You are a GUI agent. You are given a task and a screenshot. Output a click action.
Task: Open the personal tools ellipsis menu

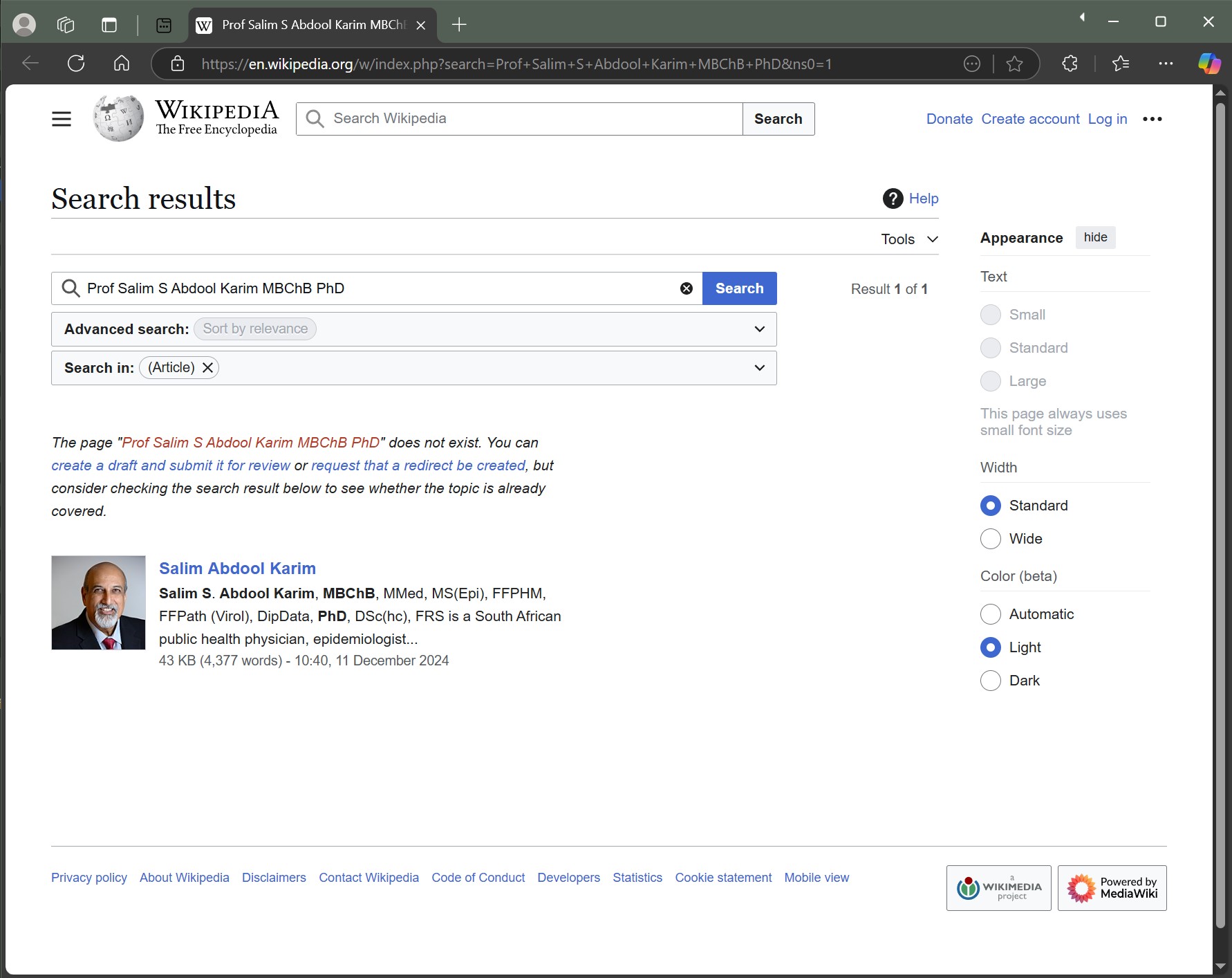[1152, 119]
